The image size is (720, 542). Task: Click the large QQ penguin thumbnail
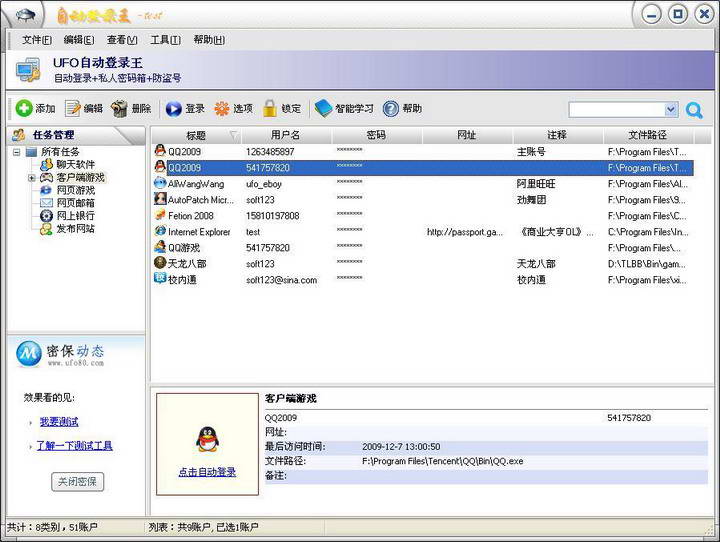coord(208,439)
